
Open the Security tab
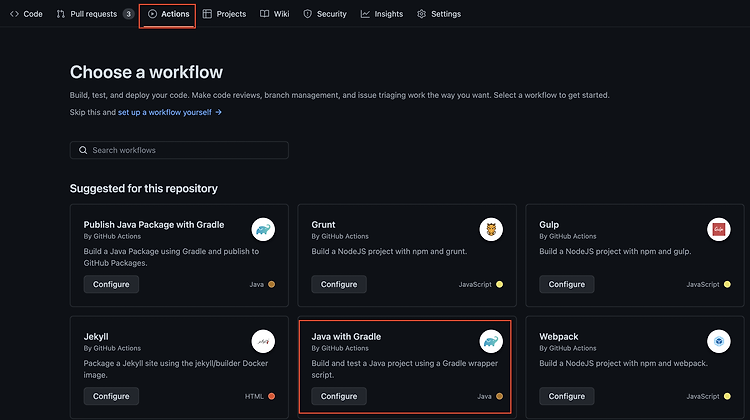pos(325,14)
